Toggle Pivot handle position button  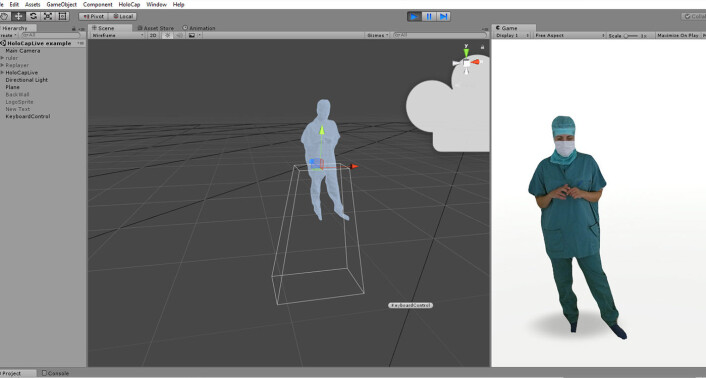(x=93, y=16)
